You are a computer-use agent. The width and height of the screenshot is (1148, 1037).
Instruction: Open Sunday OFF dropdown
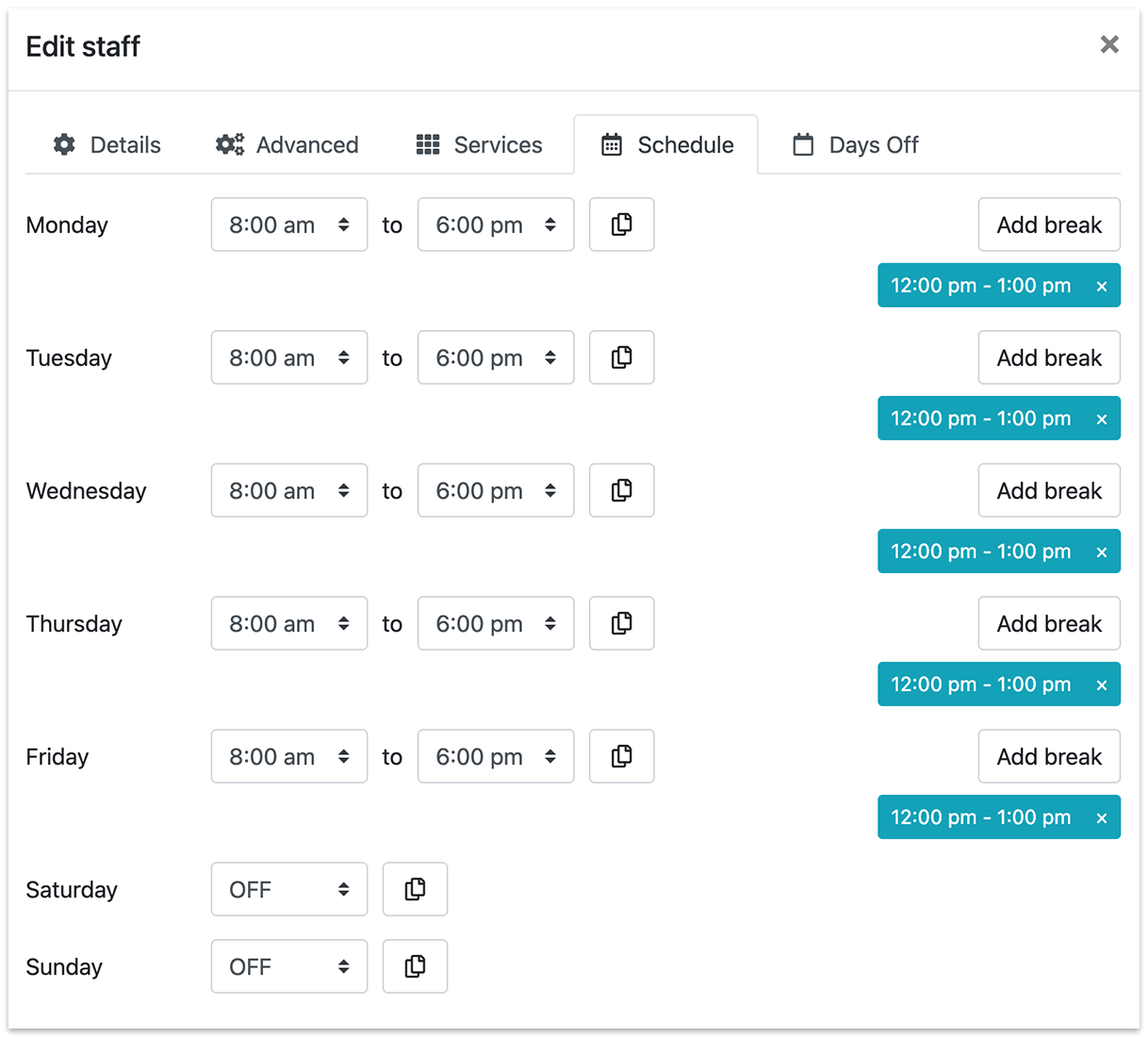click(x=289, y=966)
